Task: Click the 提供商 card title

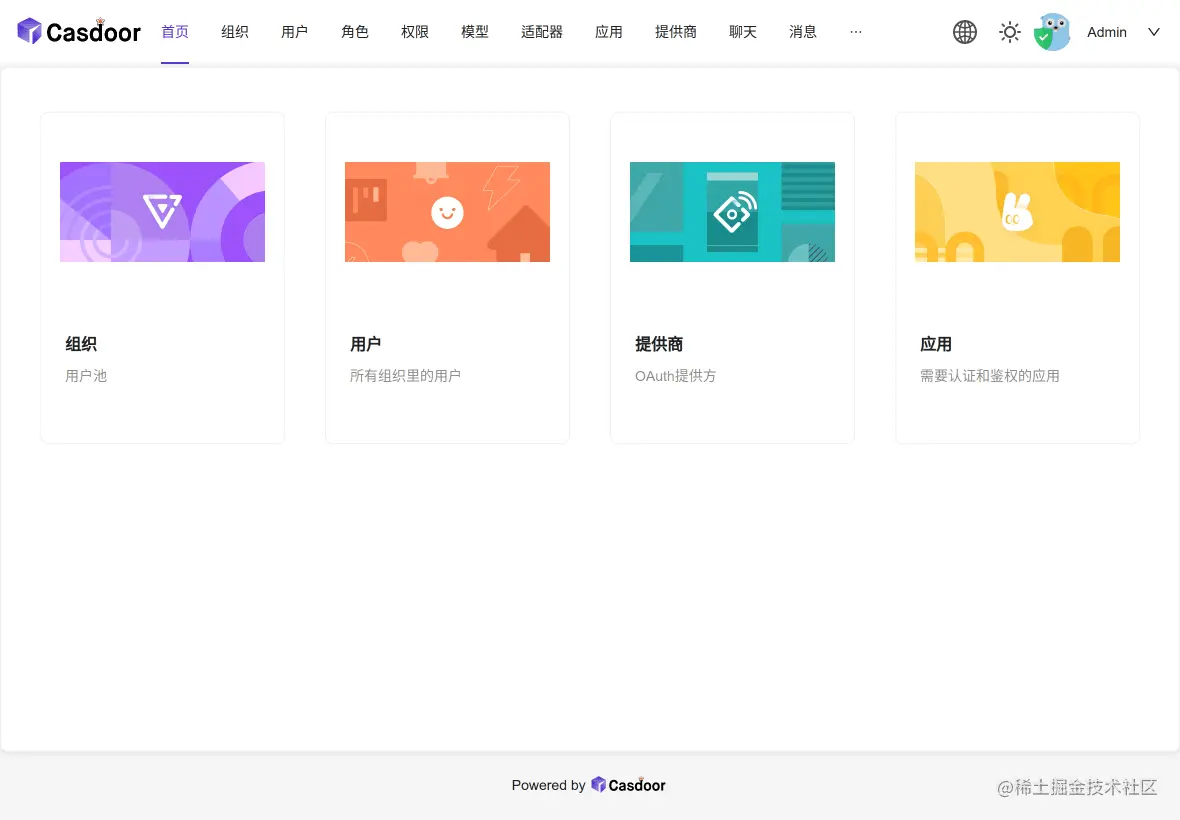Action: (659, 344)
